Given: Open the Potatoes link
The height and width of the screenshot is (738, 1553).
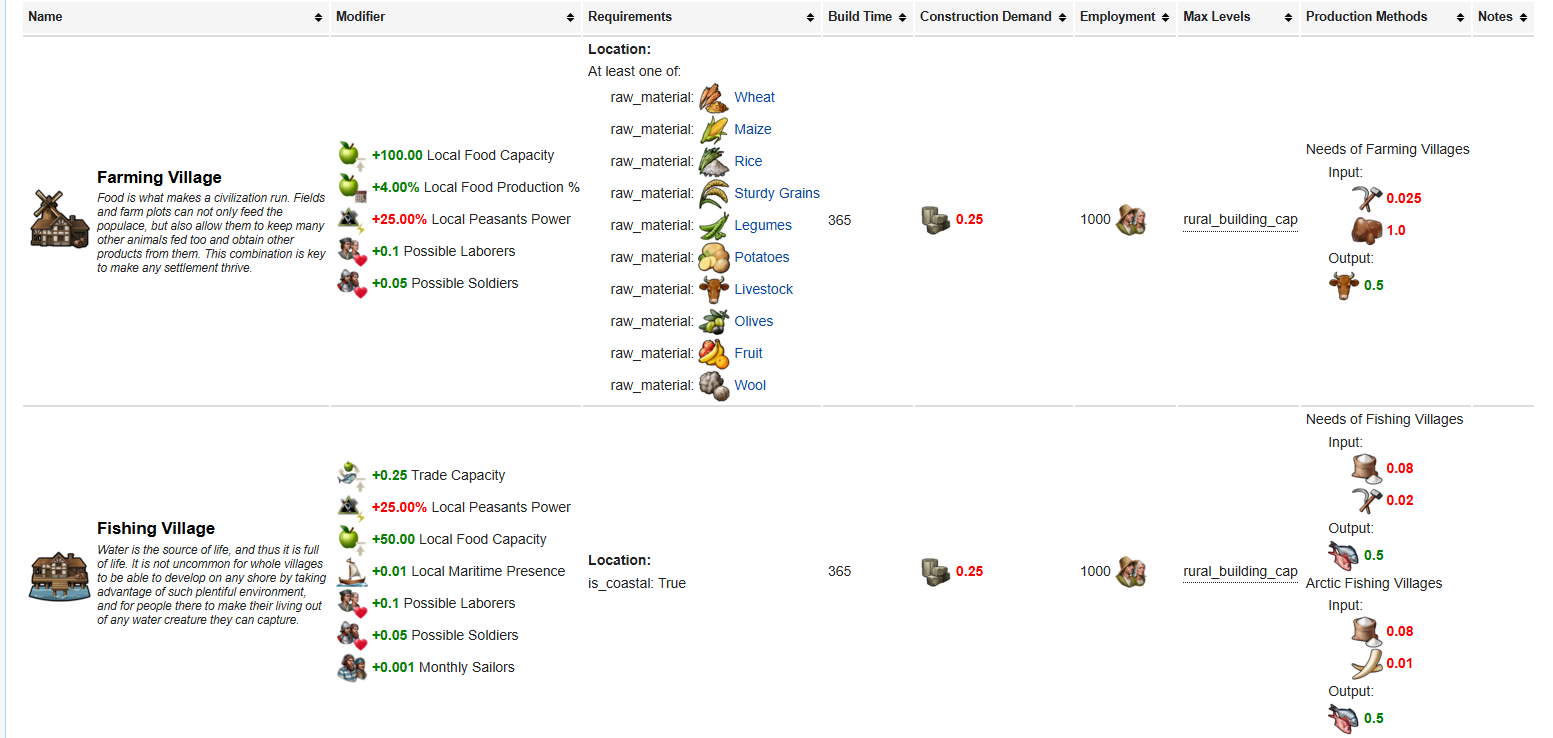Looking at the screenshot, I should [x=762, y=257].
